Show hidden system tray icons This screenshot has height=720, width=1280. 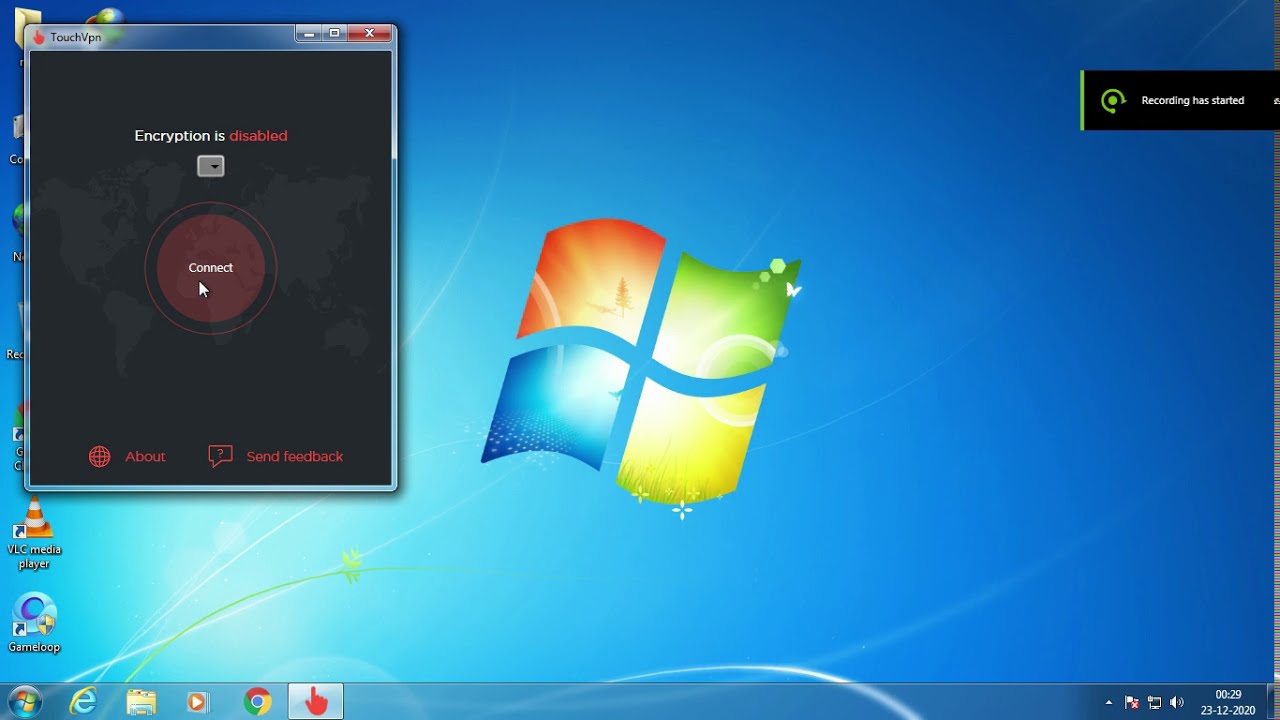(1108, 703)
